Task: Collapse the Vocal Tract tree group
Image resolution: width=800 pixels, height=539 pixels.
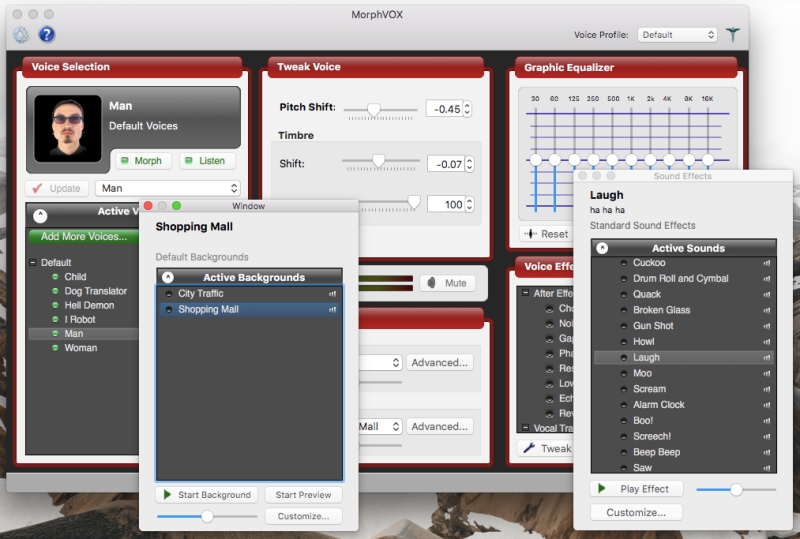Action: [525, 427]
